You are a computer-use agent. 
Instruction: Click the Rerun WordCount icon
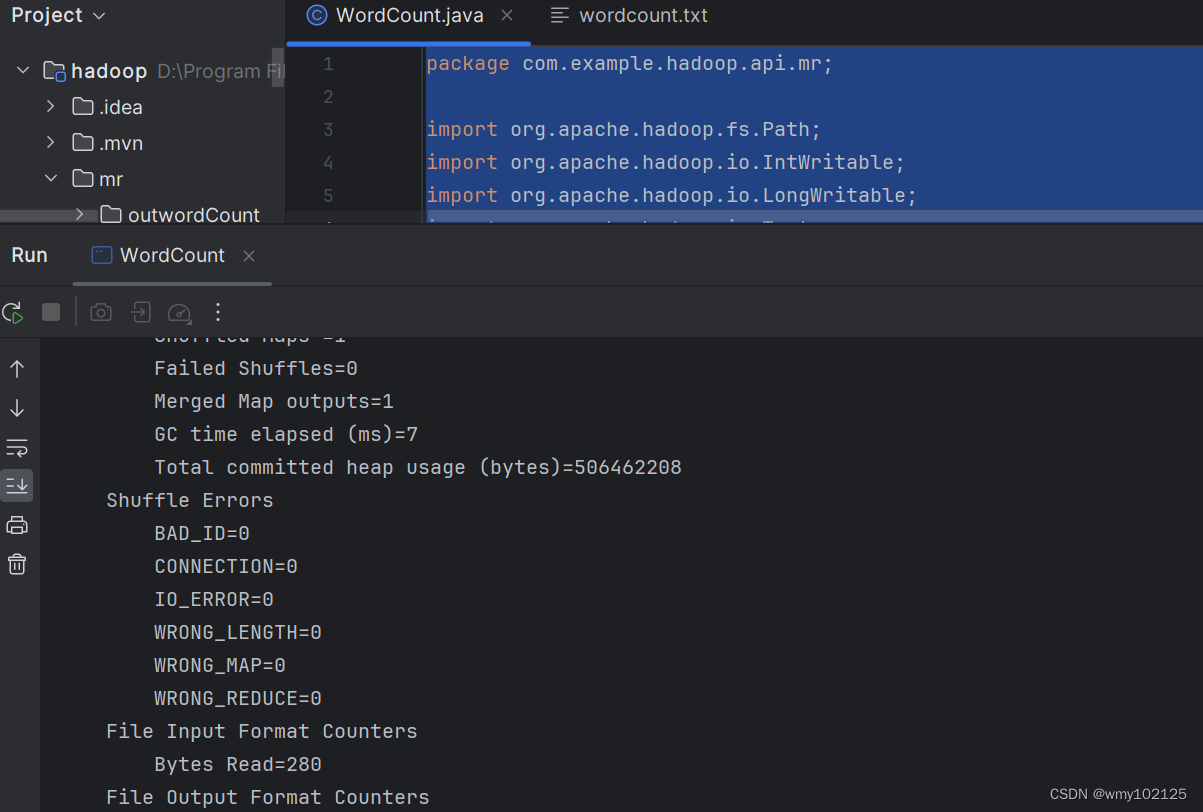pos(13,312)
